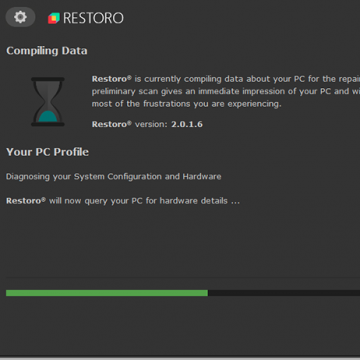Click the hourglass compiling icon
This screenshot has width=360, height=360.
coord(48,102)
